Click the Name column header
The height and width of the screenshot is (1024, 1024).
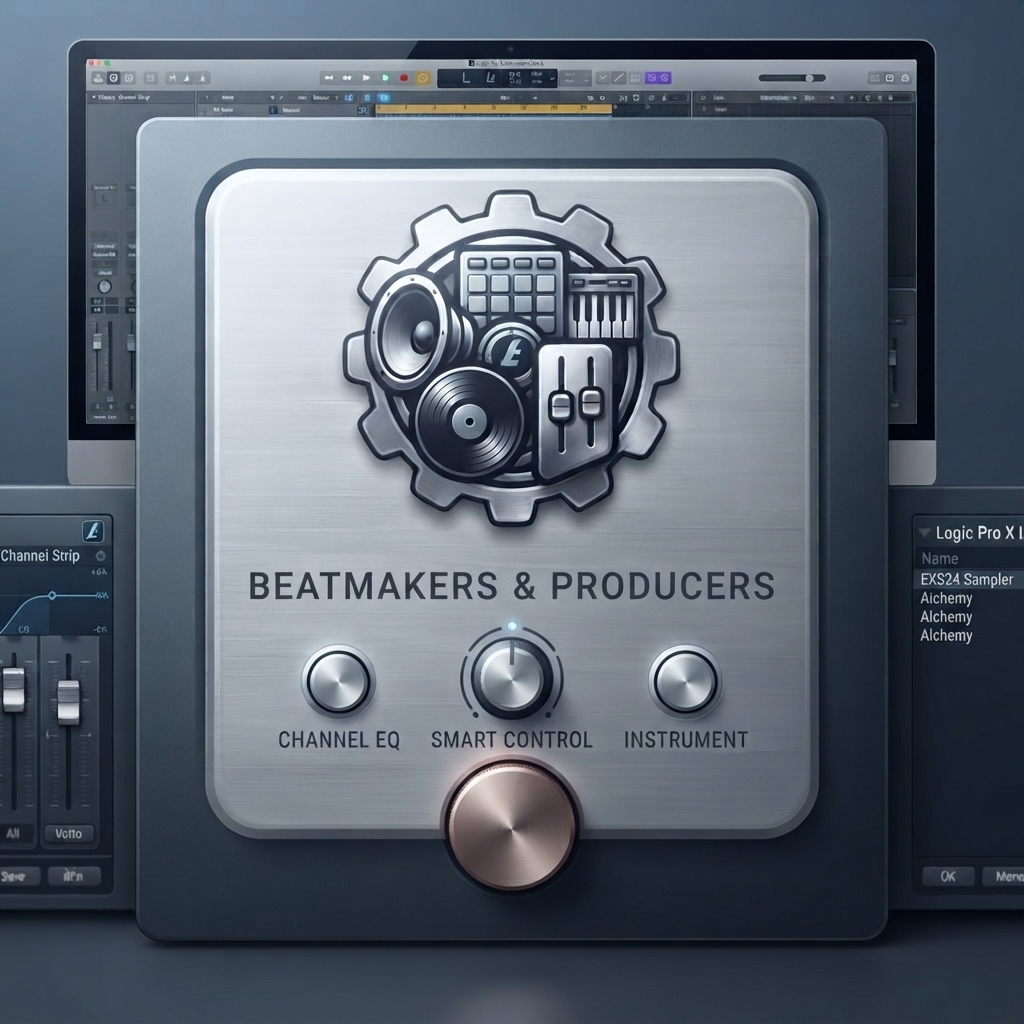[940, 558]
